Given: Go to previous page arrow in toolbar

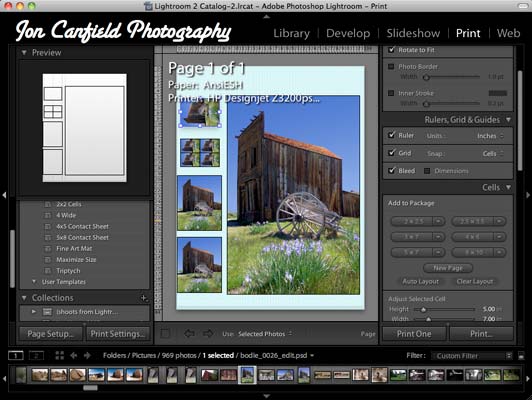Looking at the screenshot, I should [x=189, y=334].
